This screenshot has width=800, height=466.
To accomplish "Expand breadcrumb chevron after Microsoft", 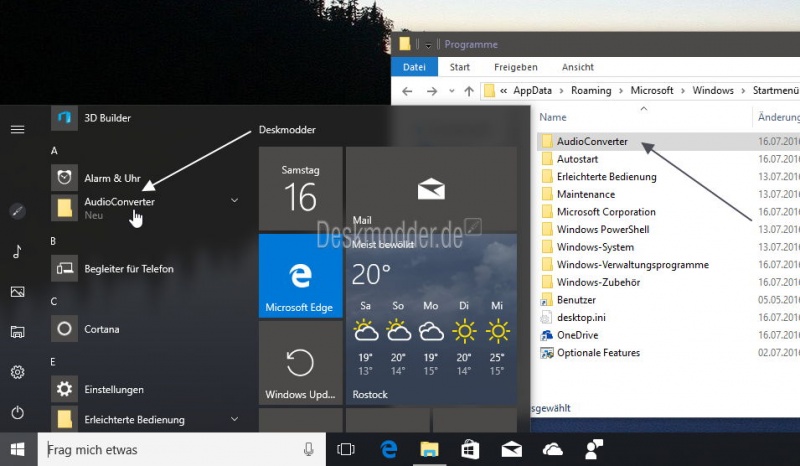I will (683, 91).
